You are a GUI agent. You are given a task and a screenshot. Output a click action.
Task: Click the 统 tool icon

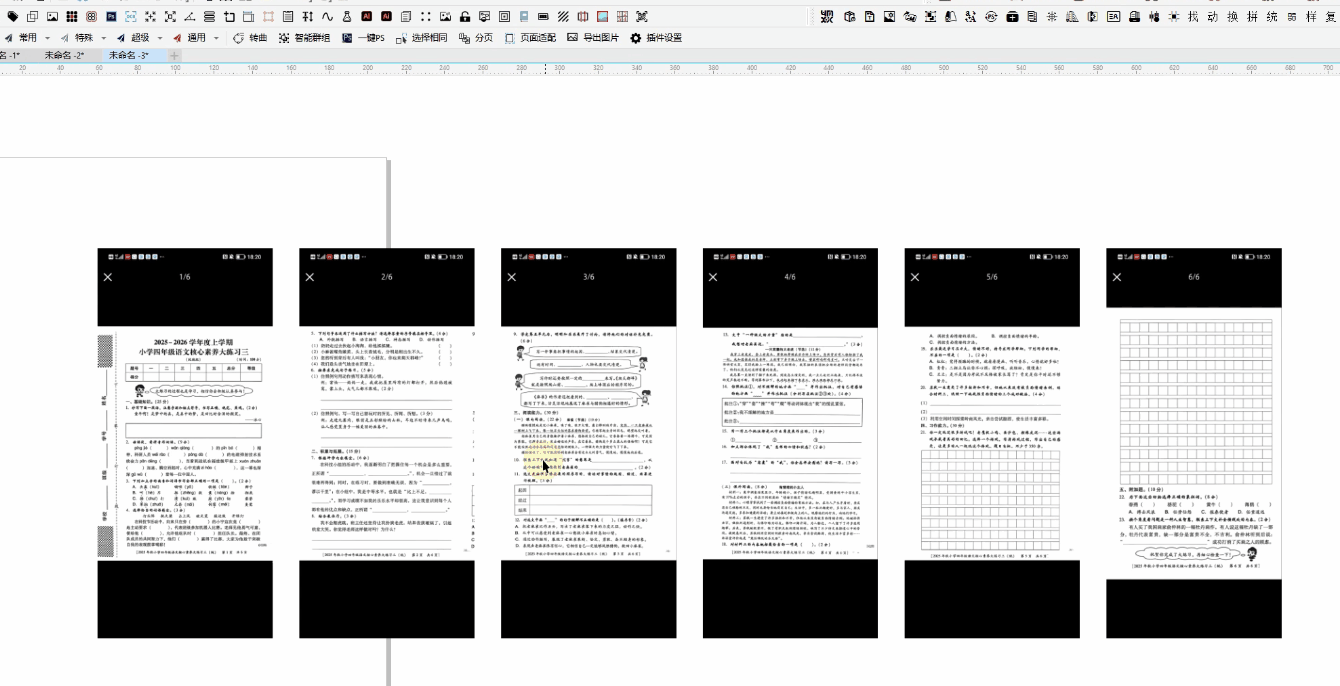click(1272, 17)
